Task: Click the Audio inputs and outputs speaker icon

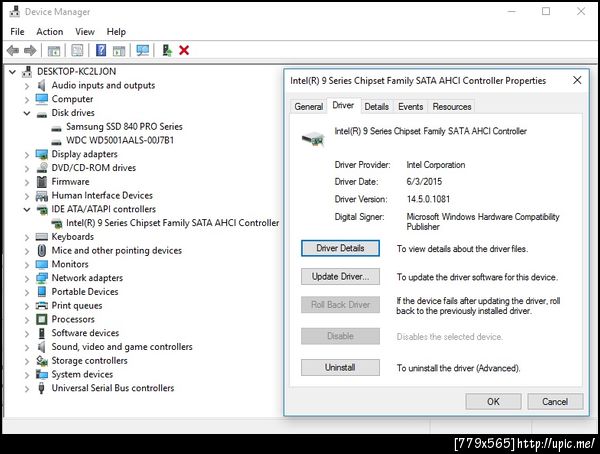Action: (41, 85)
